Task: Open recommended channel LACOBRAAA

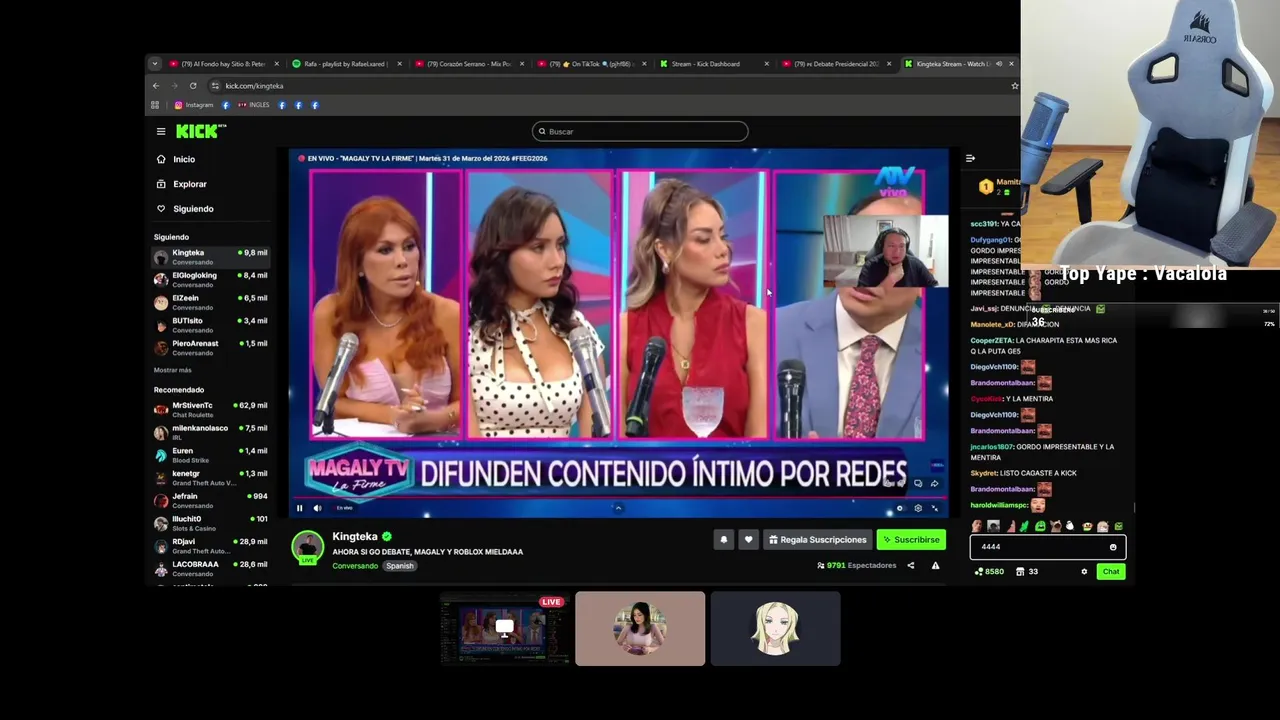Action: pyautogui.click(x=211, y=568)
